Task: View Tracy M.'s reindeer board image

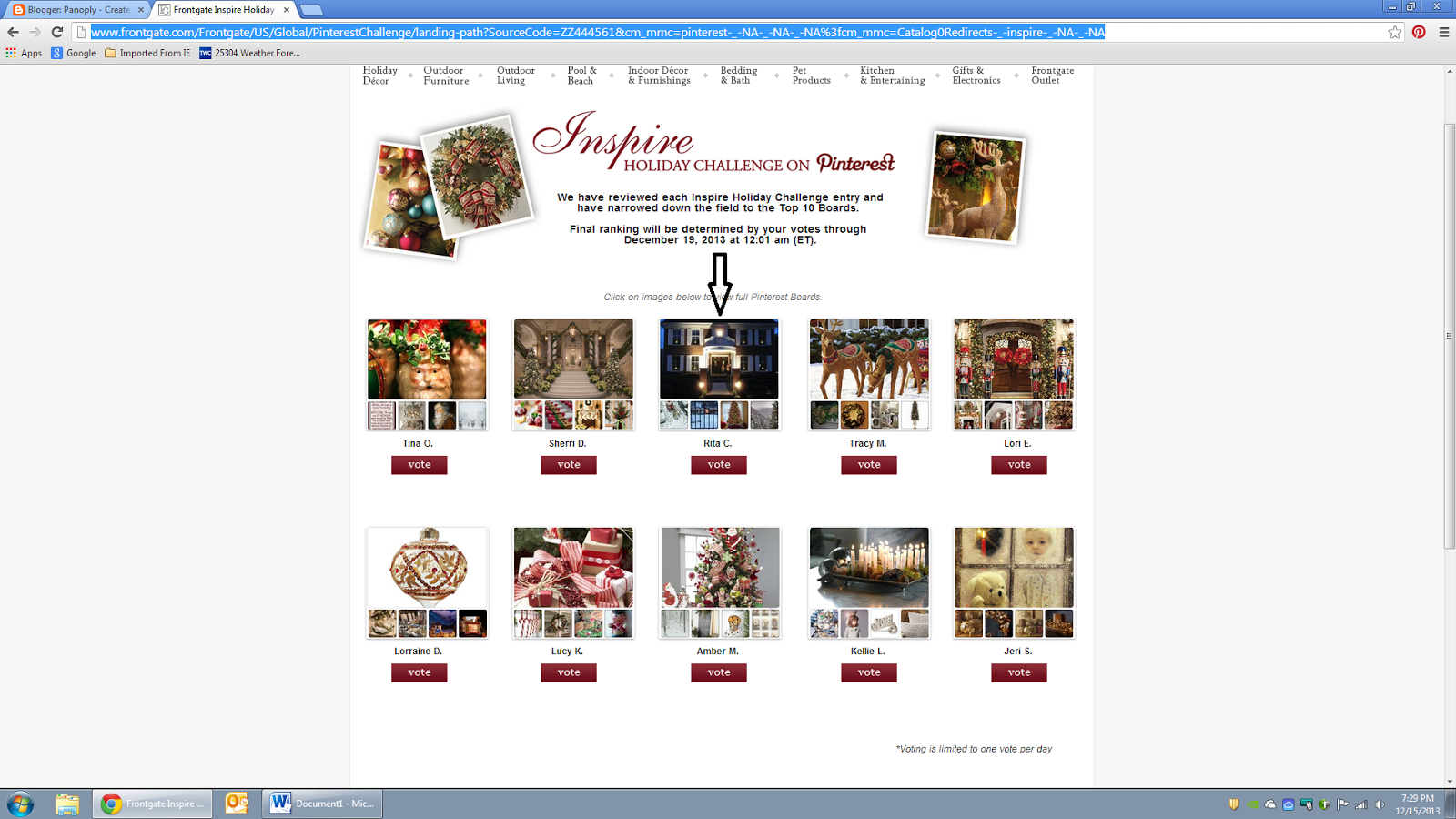Action: [869, 374]
